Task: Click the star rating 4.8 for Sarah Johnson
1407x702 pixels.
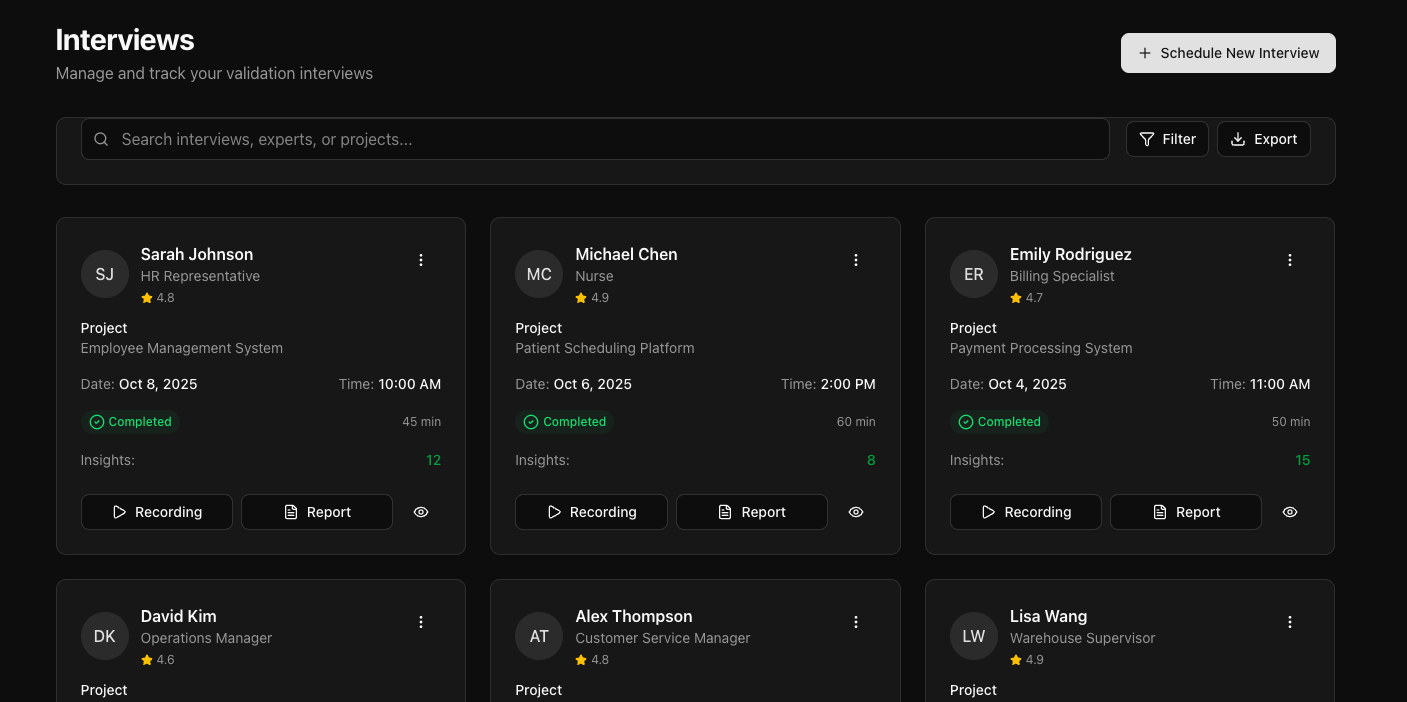Action: (x=158, y=298)
